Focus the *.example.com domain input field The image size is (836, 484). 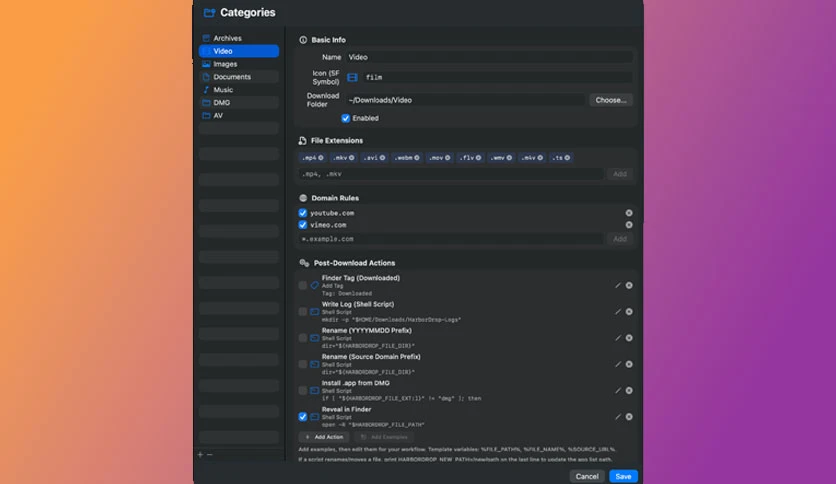click(x=451, y=239)
